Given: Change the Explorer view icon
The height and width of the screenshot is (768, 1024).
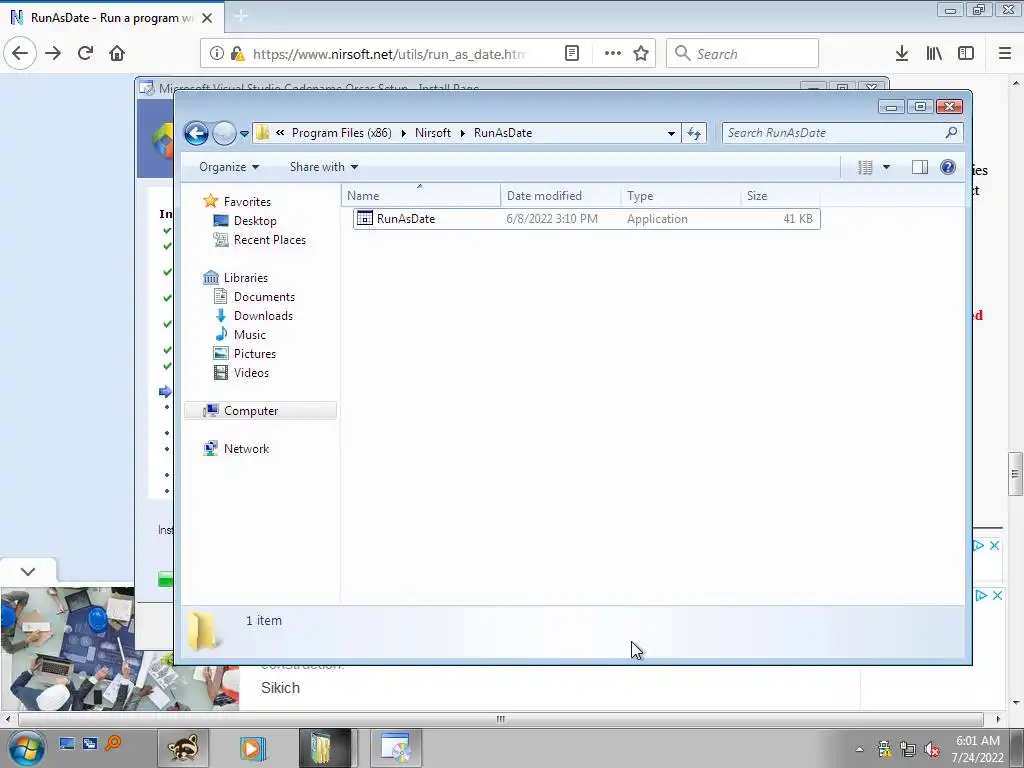Looking at the screenshot, I should coord(865,168).
